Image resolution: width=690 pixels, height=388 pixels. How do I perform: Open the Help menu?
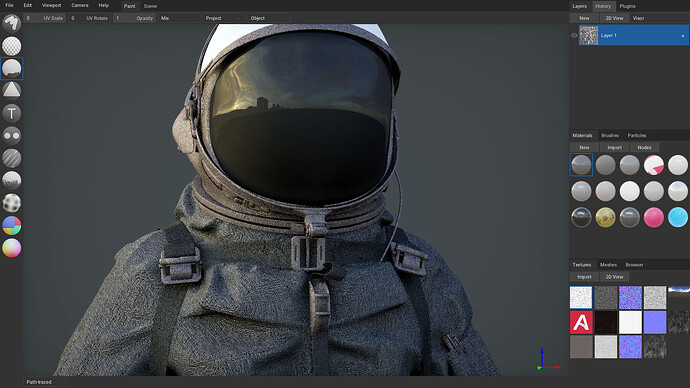(103, 5)
